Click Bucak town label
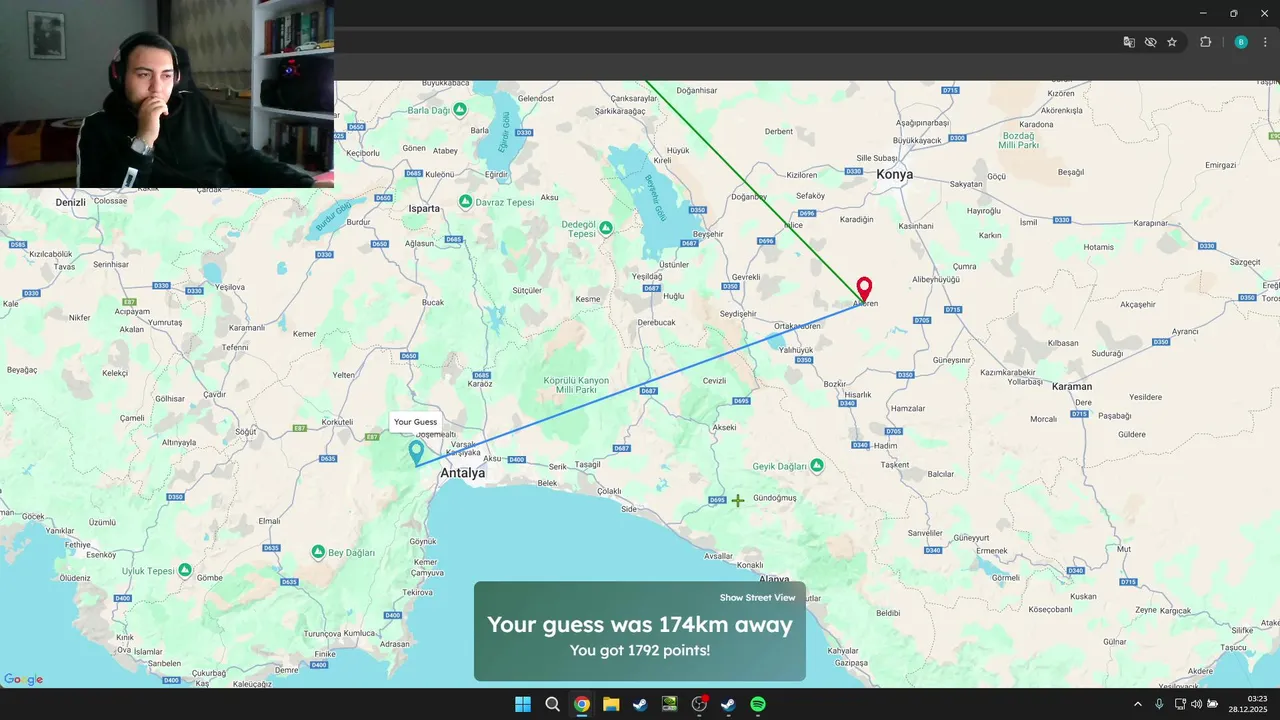This screenshot has height=720, width=1280. click(x=433, y=302)
